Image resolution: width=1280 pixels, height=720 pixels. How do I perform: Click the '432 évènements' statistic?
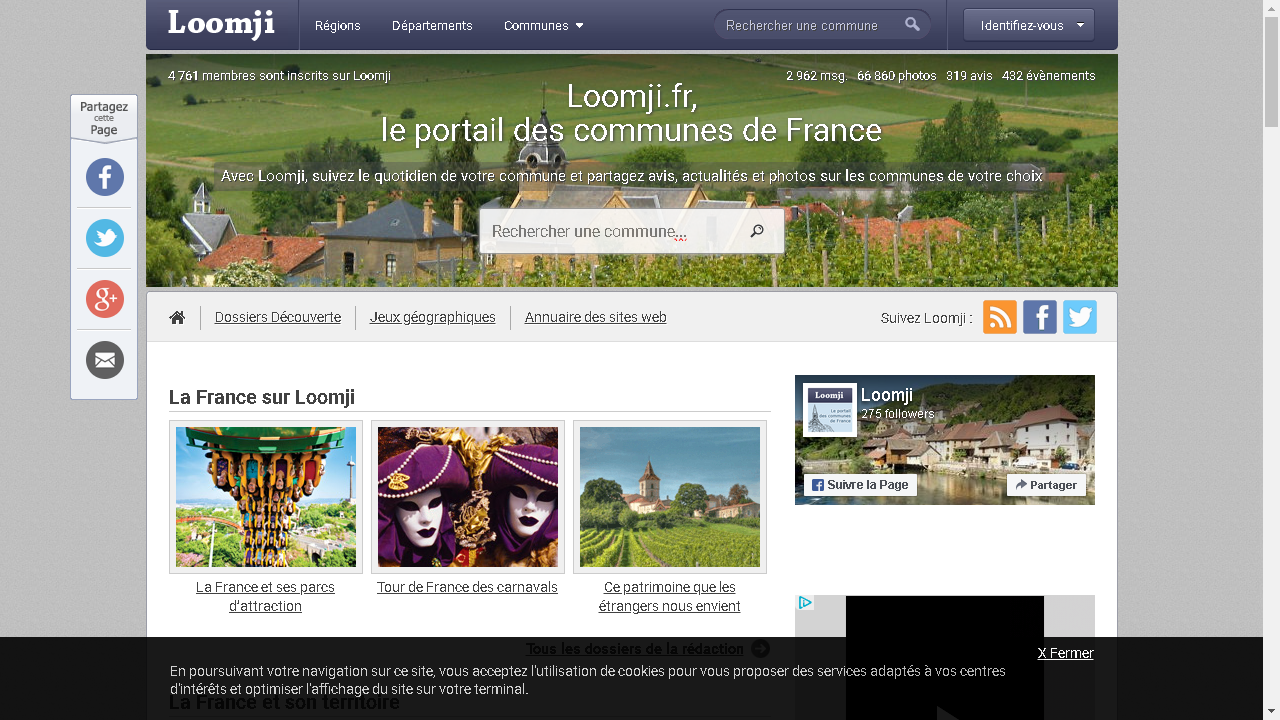[1049, 76]
